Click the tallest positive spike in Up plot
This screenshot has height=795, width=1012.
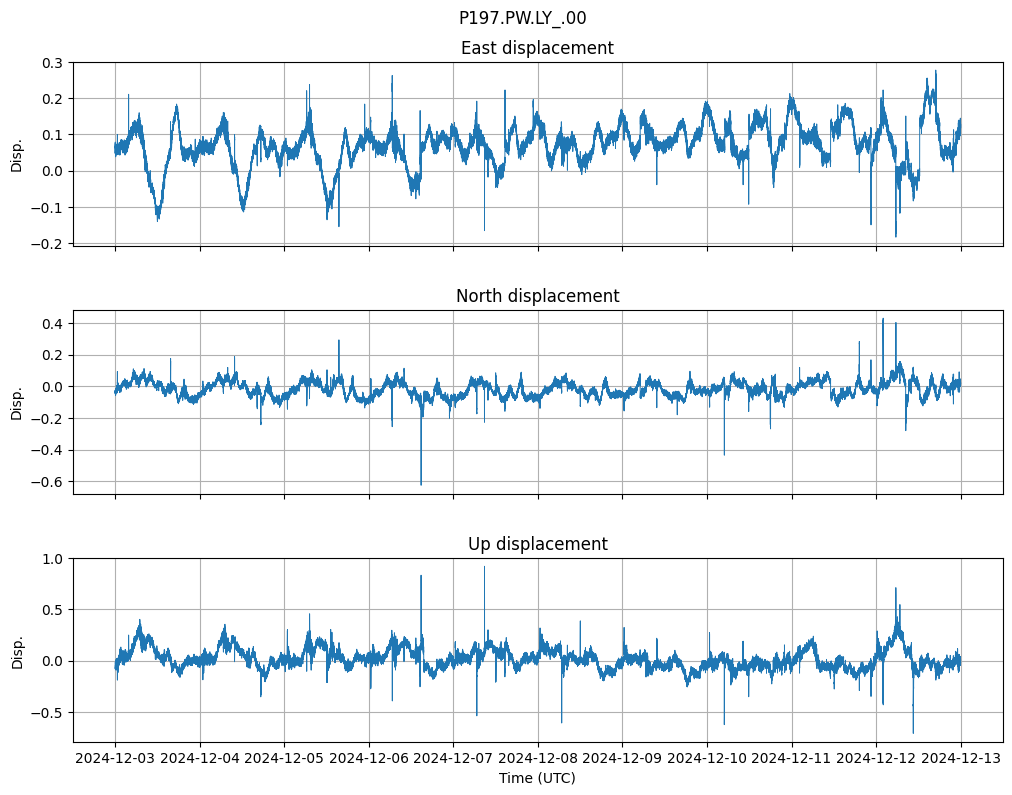484,569
